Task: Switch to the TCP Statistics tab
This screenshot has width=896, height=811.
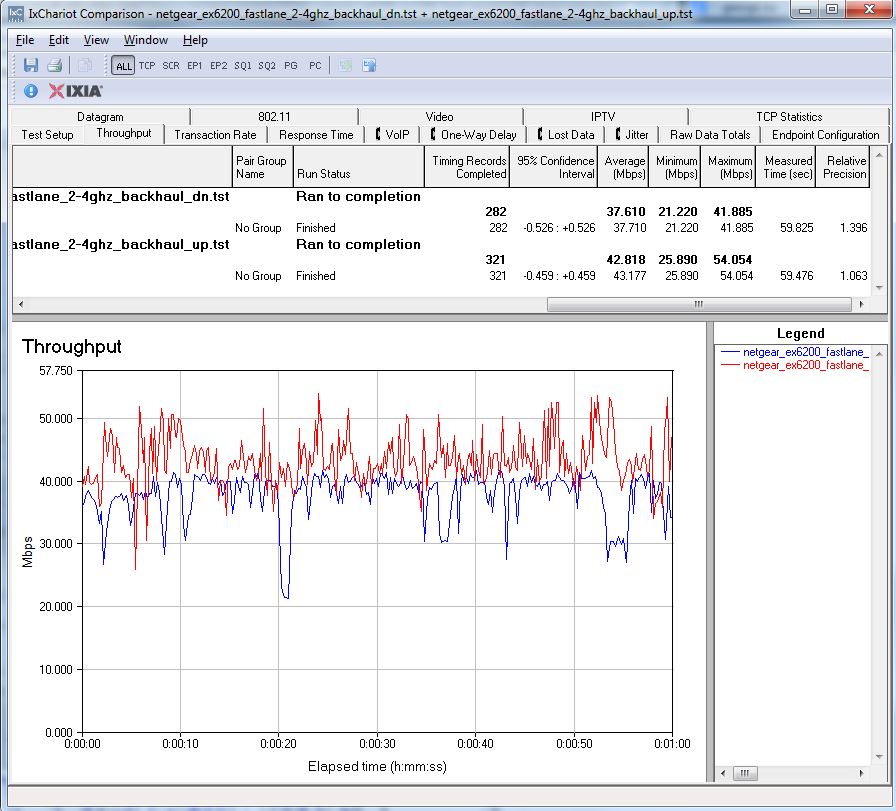Action: click(789, 117)
